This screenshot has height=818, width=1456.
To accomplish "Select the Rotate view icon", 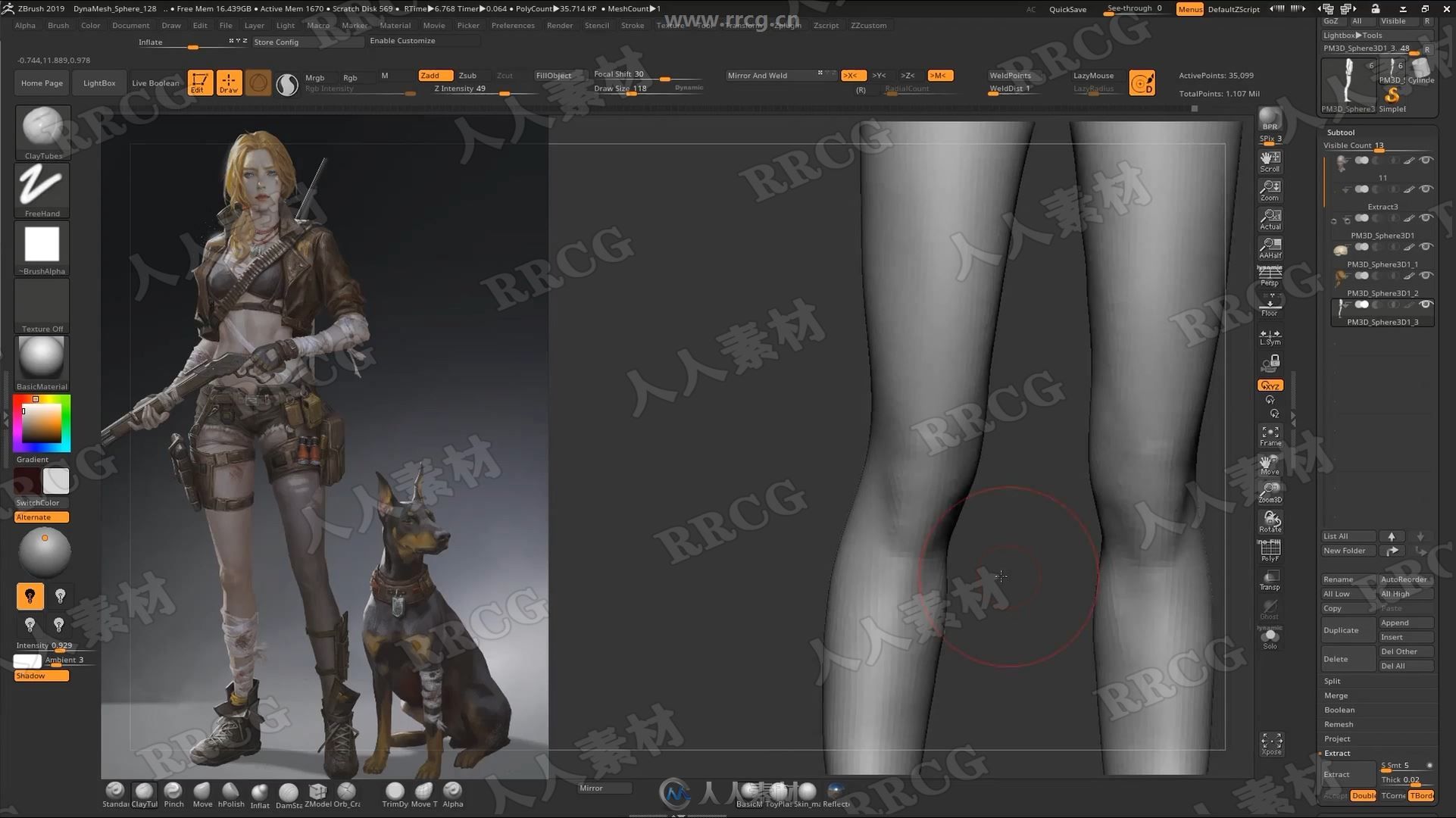I will coord(1270,522).
